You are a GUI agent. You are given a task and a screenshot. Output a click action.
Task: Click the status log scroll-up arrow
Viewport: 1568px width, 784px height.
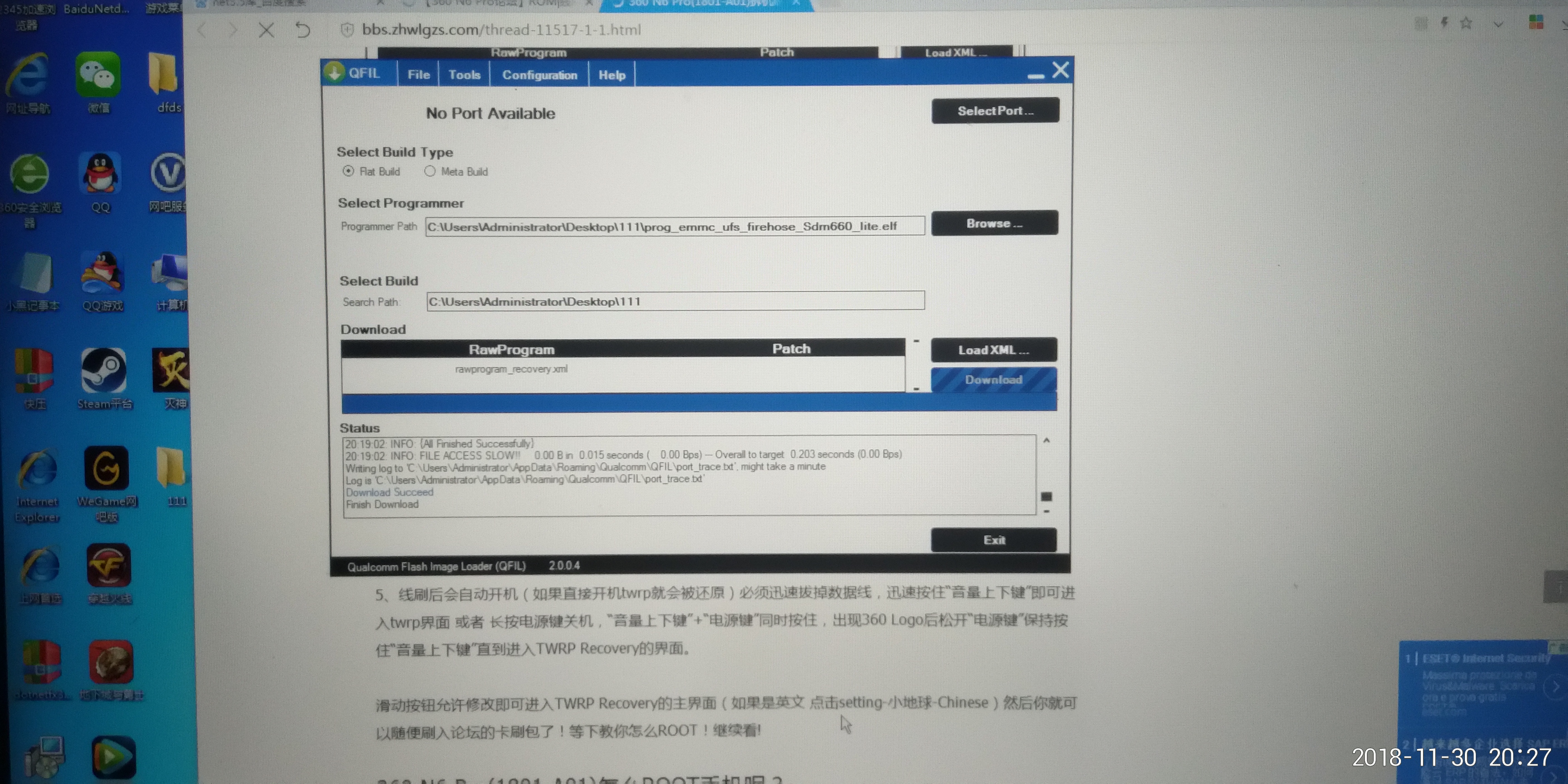click(1046, 441)
